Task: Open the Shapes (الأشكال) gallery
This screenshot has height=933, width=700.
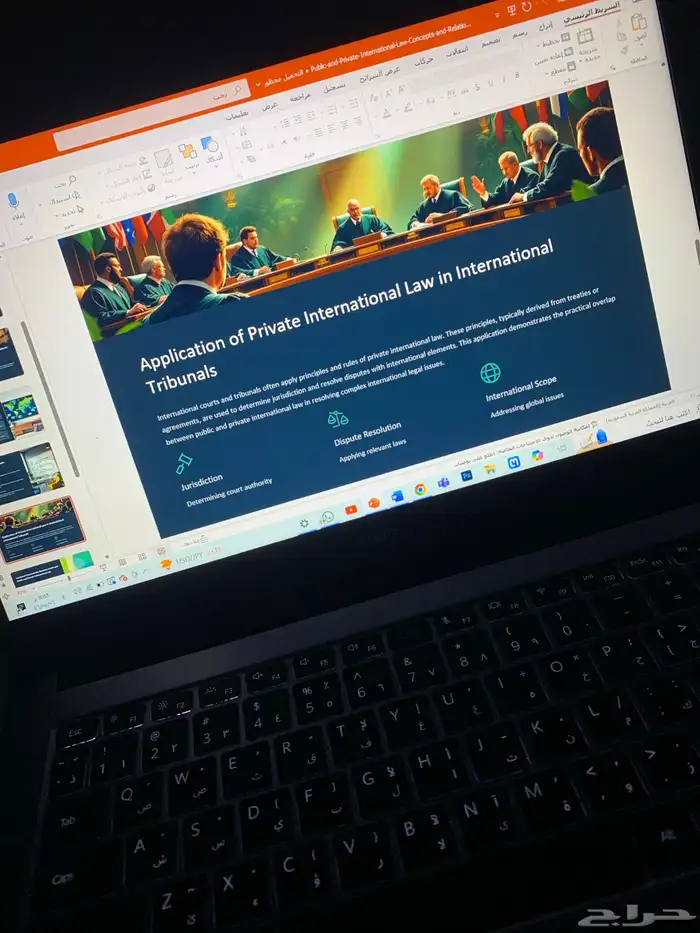Action: 212,151
